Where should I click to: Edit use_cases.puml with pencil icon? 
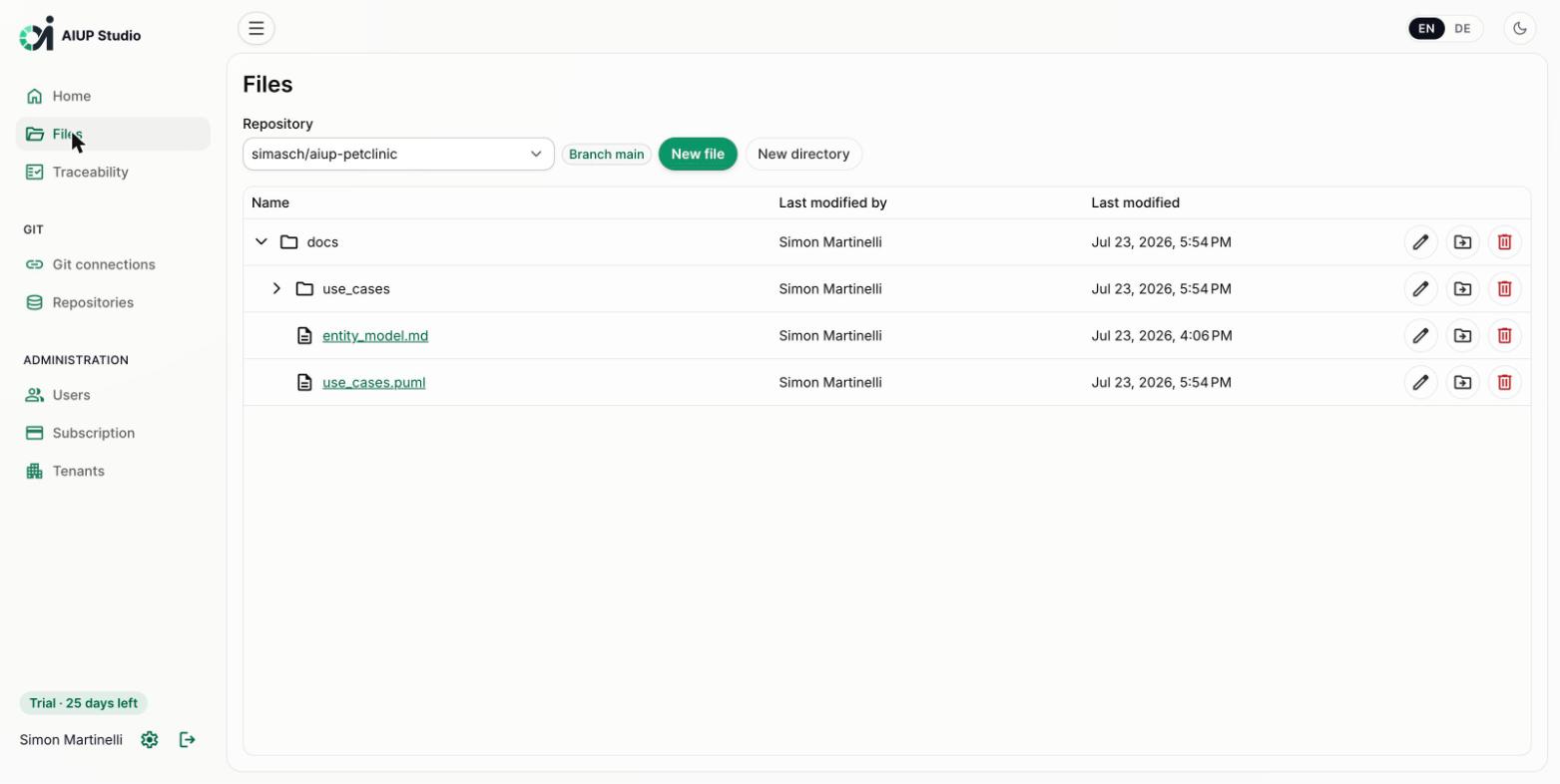click(1420, 383)
